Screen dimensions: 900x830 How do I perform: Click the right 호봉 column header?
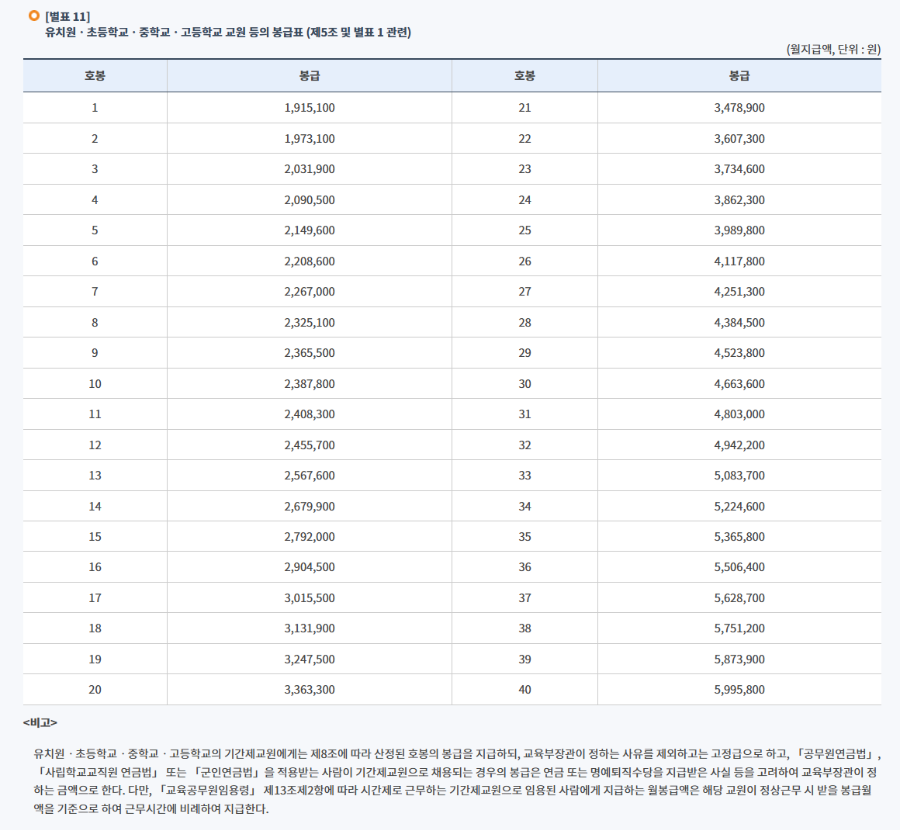(x=523, y=76)
